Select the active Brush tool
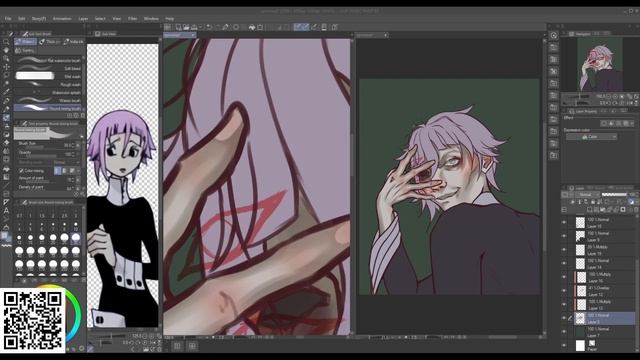This screenshot has height=360, width=640. tap(6, 118)
